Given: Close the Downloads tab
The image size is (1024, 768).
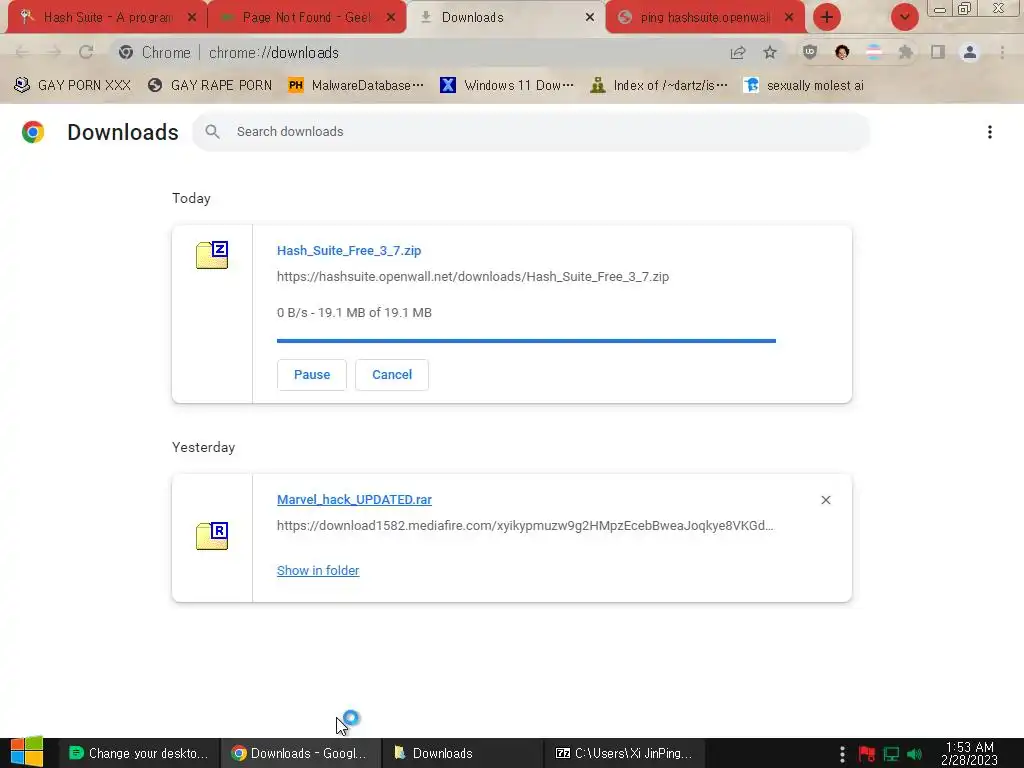Looking at the screenshot, I should tap(590, 18).
